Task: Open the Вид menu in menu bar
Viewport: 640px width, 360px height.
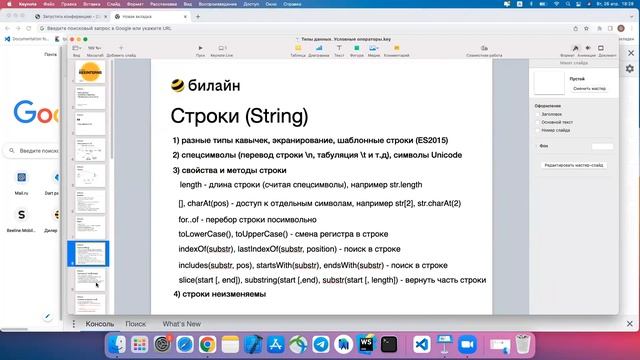Action: coord(187,4)
